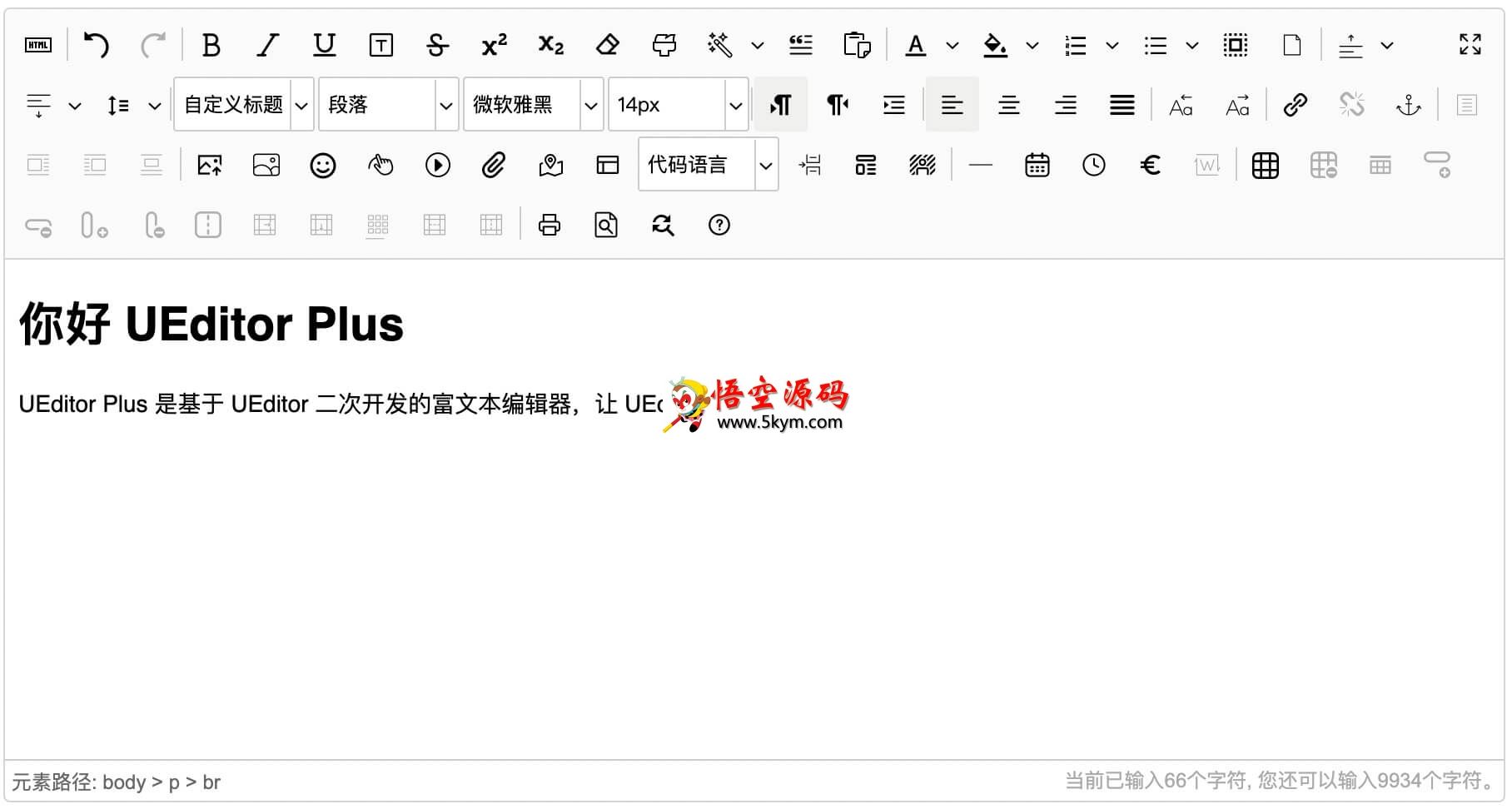Apply superscript formatting
1512x809 pixels.
click(494, 45)
